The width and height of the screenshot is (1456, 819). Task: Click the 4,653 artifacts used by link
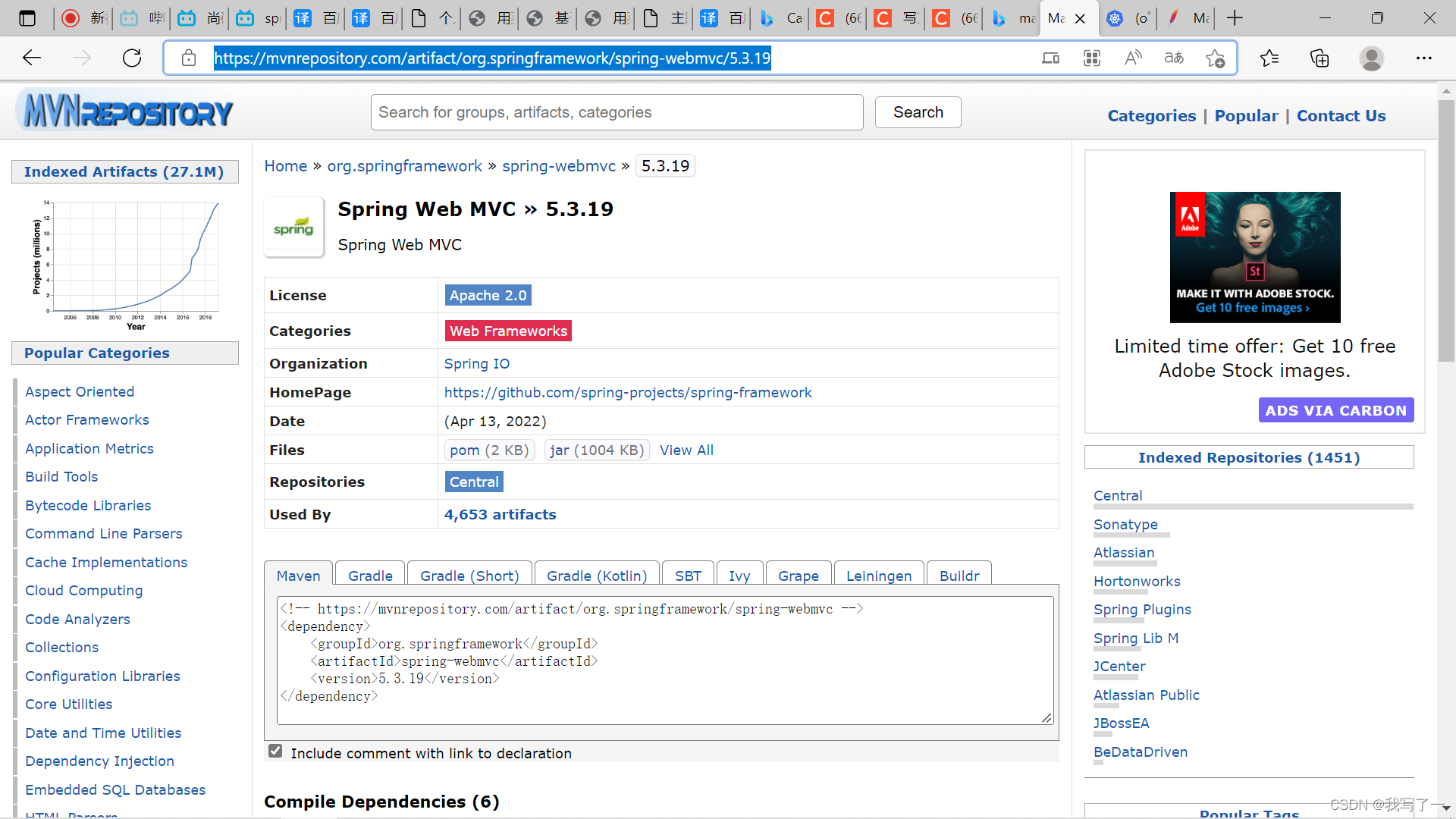point(500,514)
